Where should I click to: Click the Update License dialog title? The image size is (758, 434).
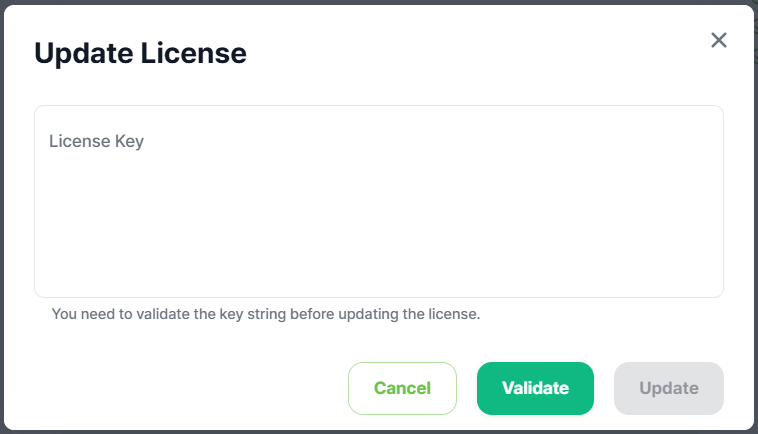[x=140, y=53]
